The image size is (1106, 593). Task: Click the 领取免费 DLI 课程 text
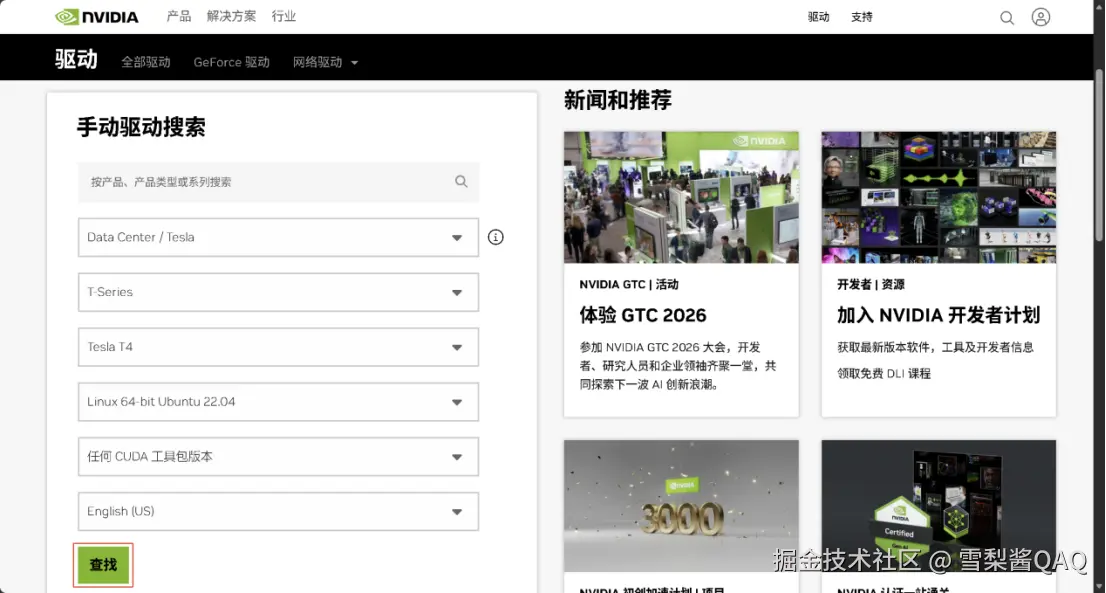point(884,374)
